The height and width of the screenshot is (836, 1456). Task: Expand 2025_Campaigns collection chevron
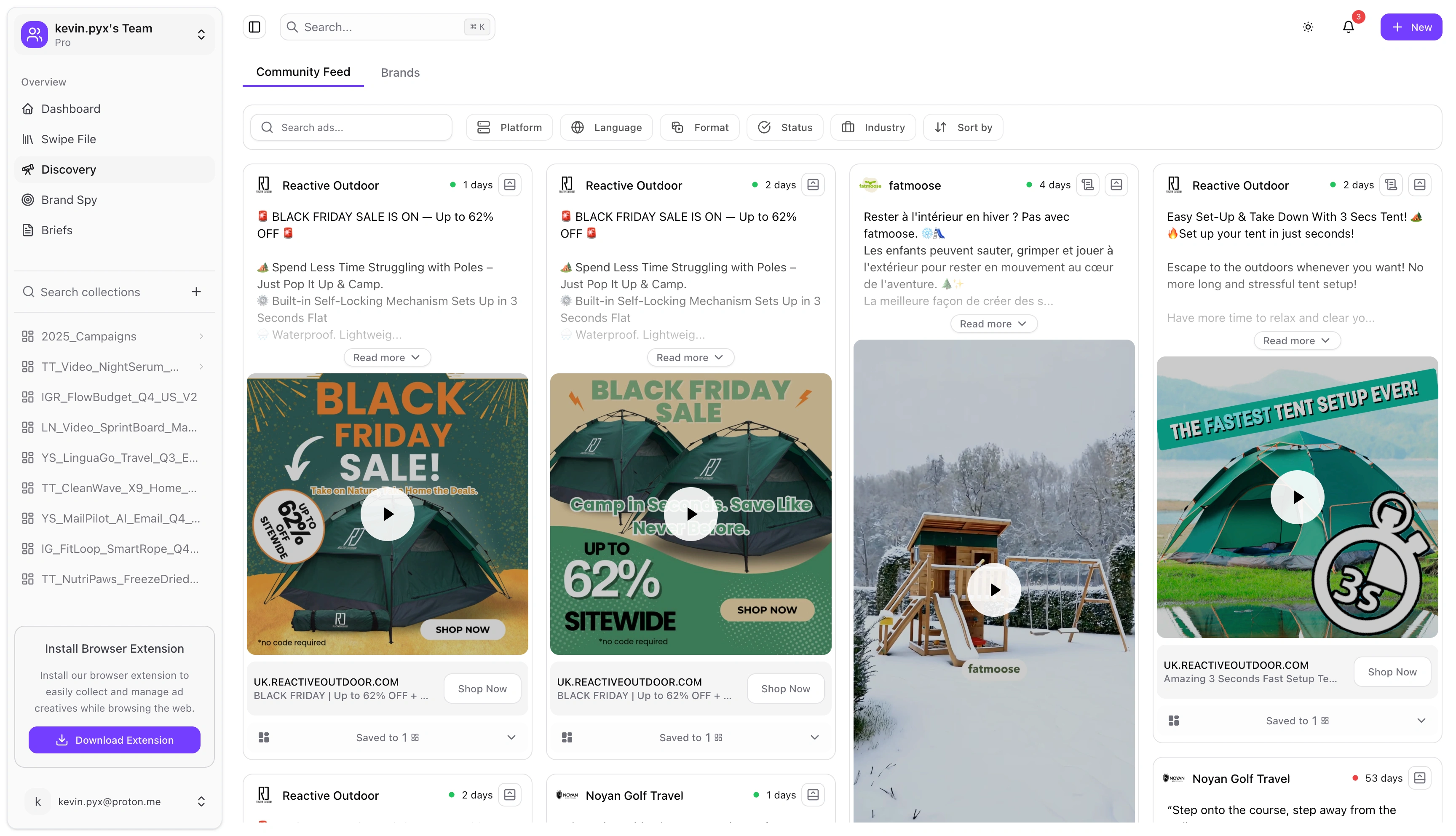click(x=201, y=337)
